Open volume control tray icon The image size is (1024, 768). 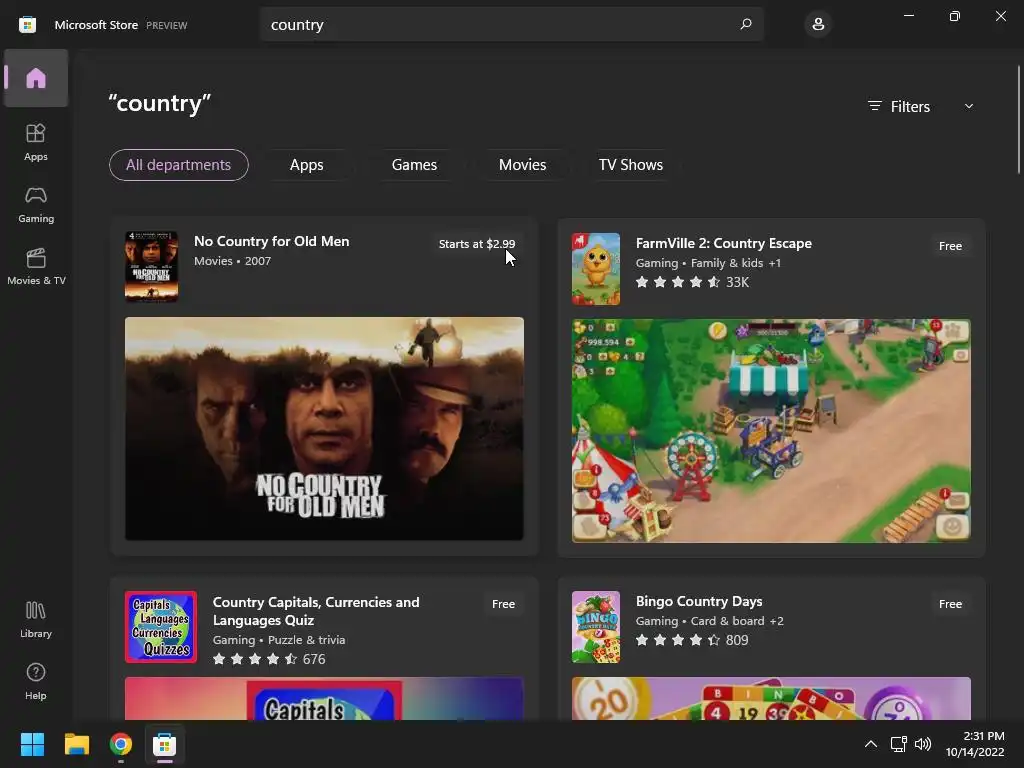[923, 744]
